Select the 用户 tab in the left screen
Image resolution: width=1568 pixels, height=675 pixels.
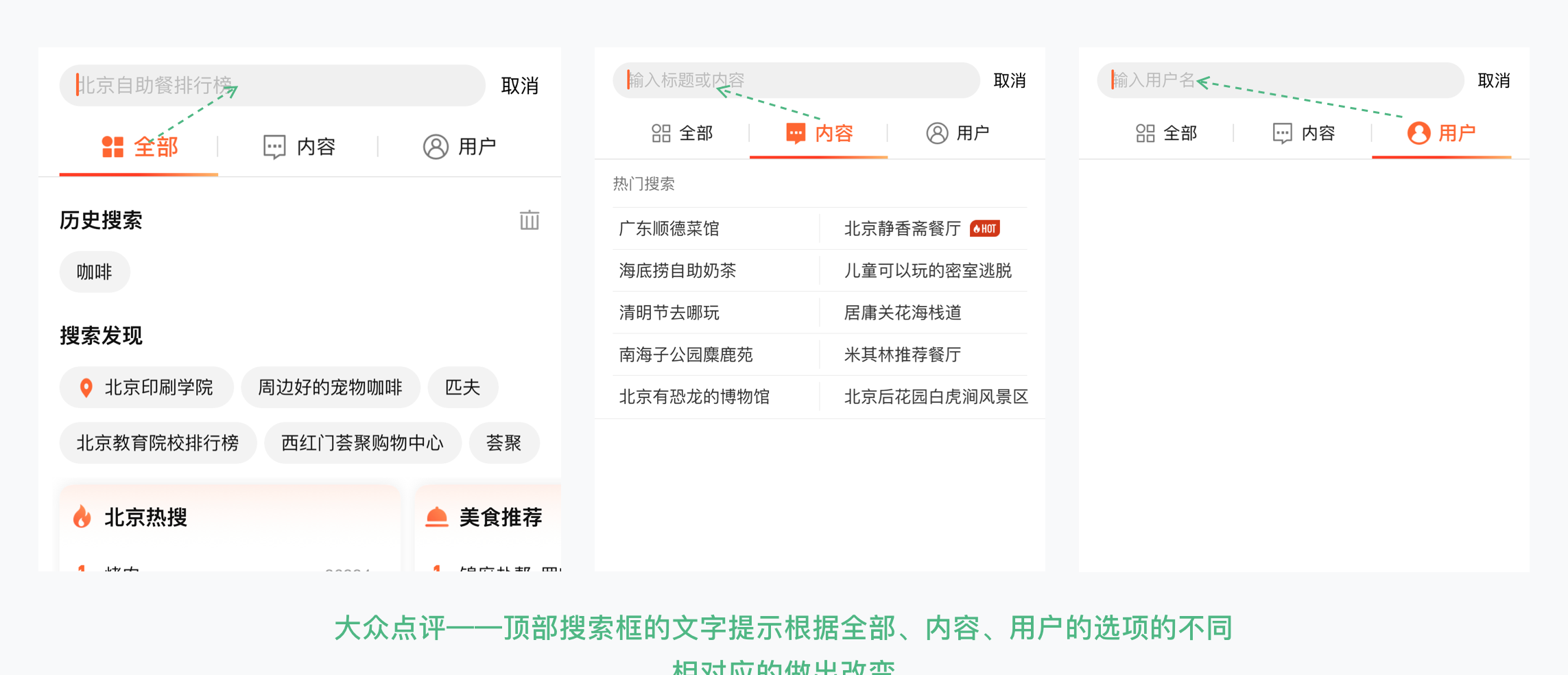pyautogui.click(x=459, y=146)
